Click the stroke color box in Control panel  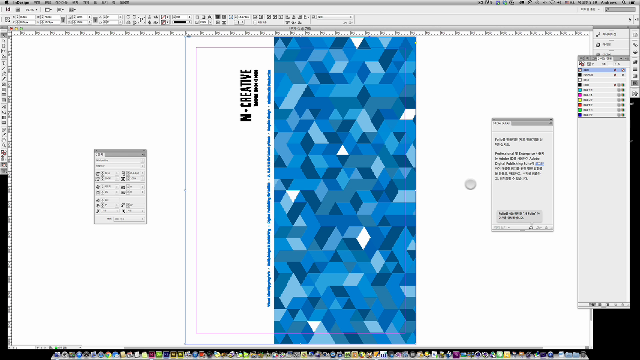click(x=164, y=22)
